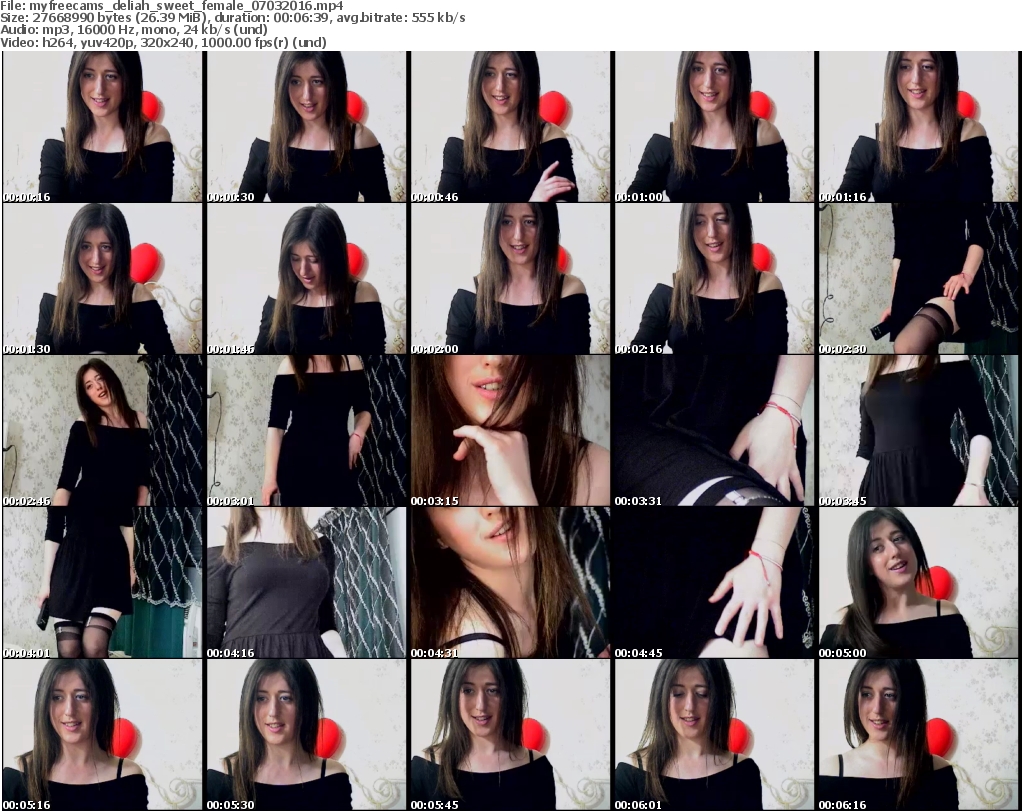Click the thumbnail marked 00:05:00
Viewport: 1024px width, 811px height.
click(918, 583)
